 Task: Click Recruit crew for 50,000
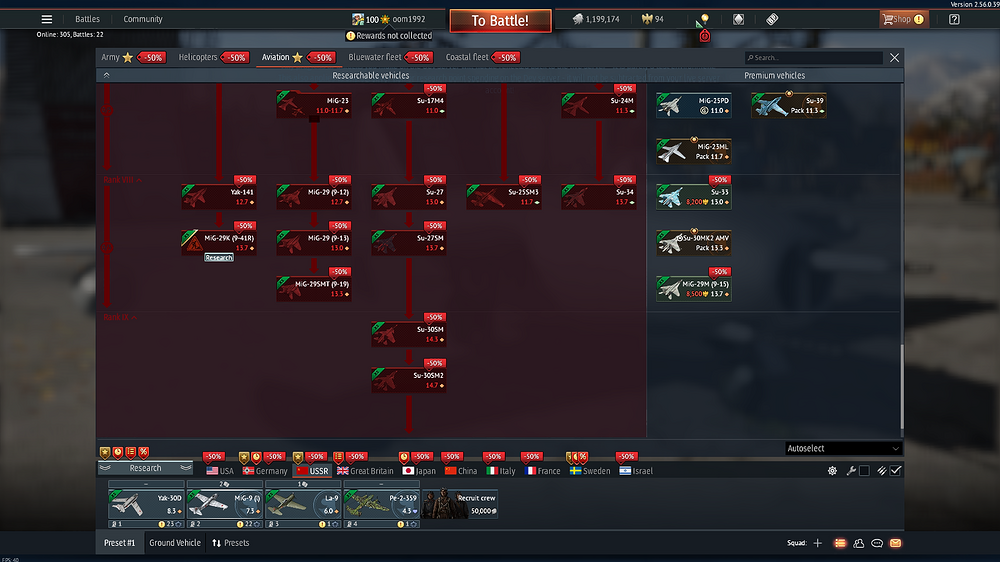click(460, 505)
